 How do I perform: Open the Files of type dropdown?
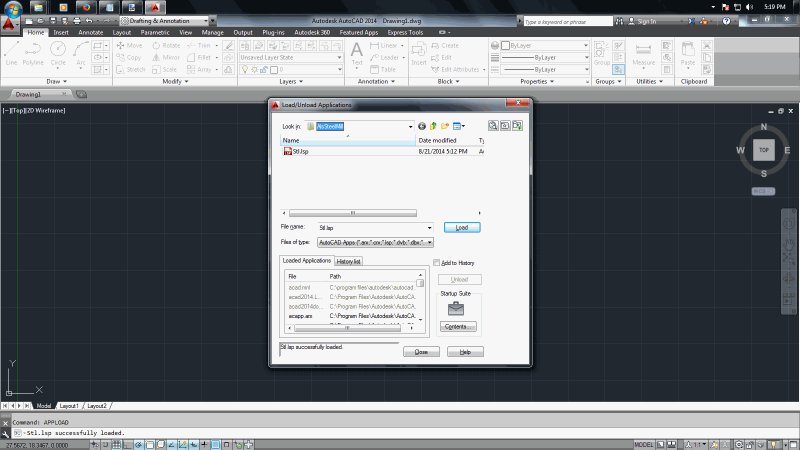(x=430, y=243)
